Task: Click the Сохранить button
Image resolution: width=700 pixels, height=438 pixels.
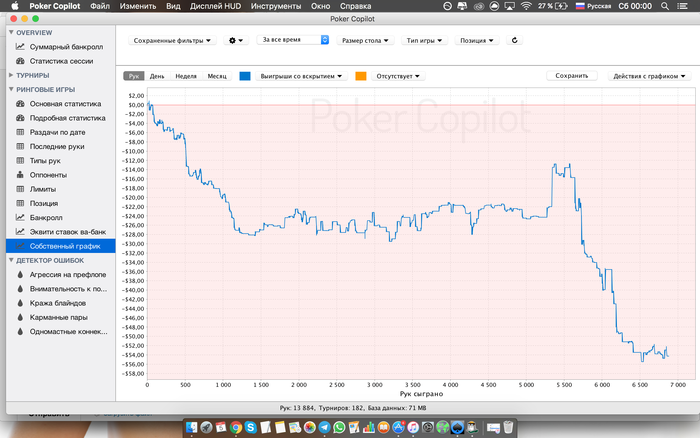Action: point(572,75)
